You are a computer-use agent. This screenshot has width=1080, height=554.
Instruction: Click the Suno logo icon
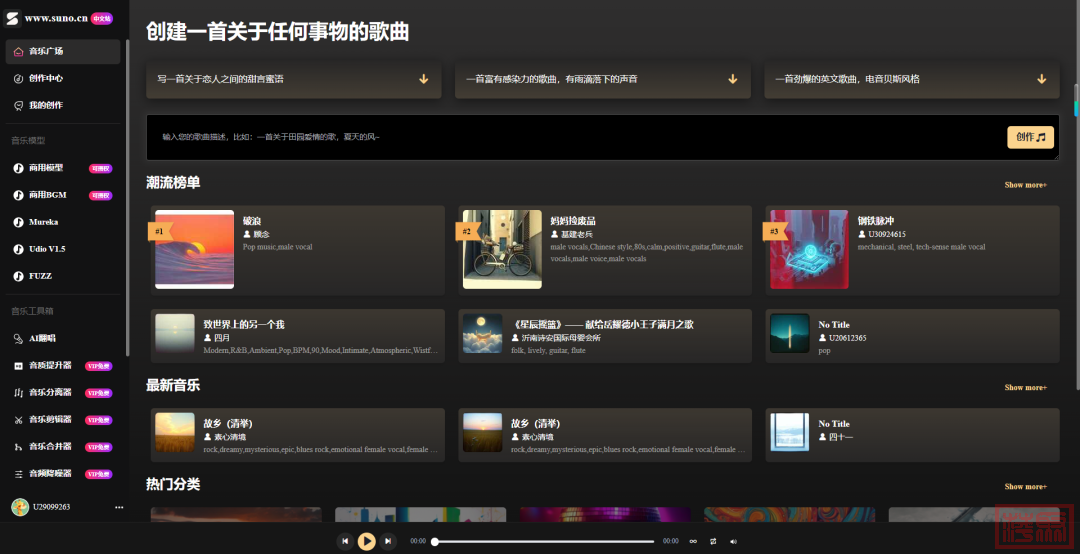point(13,18)
